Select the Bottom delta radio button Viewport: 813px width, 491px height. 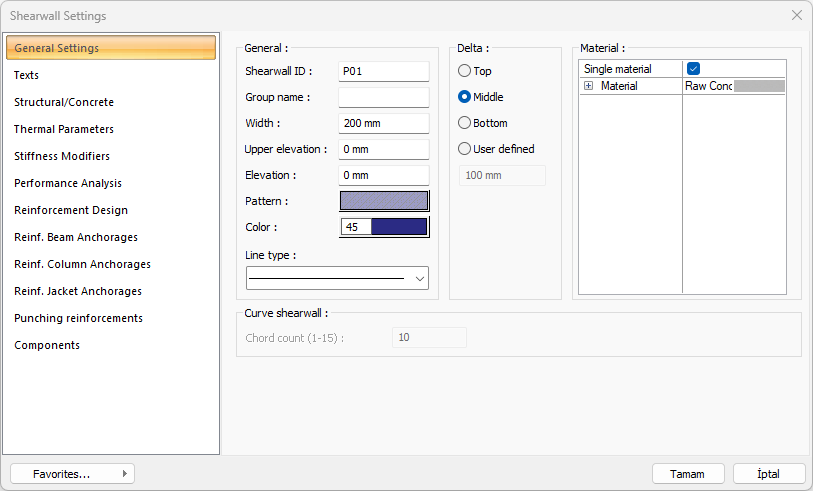pos(465,123)
